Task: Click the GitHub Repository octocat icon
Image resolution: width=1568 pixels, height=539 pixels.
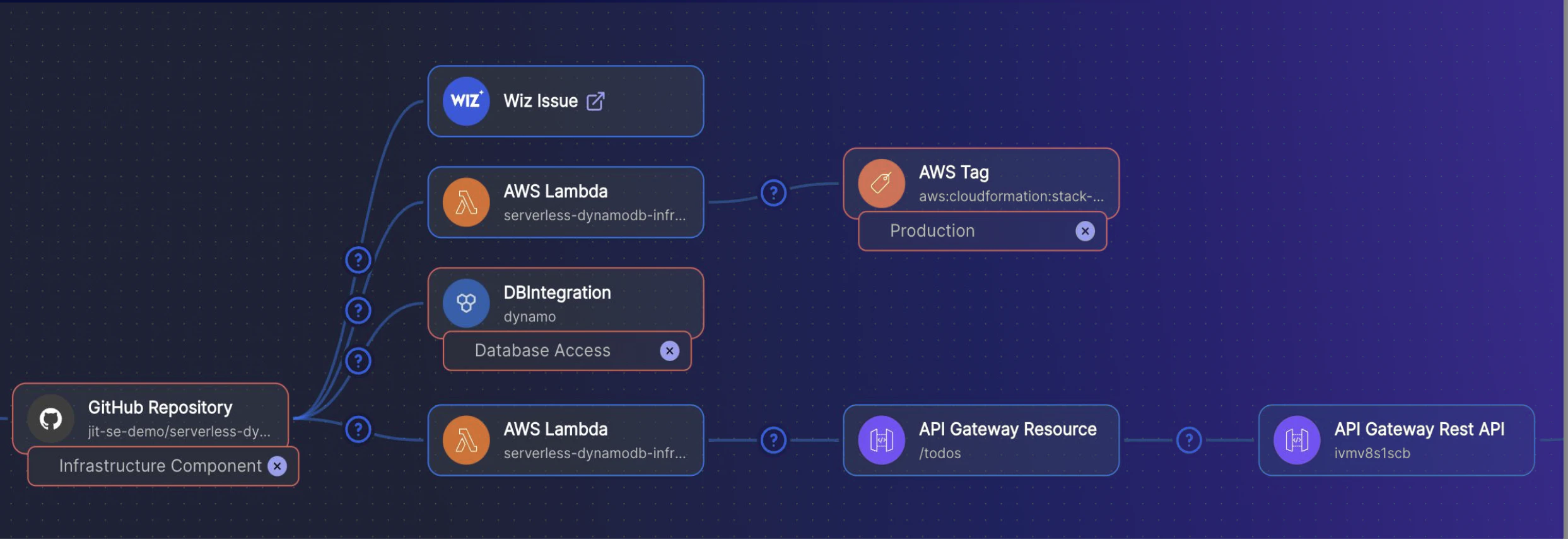Action: [x=51, y=418]
